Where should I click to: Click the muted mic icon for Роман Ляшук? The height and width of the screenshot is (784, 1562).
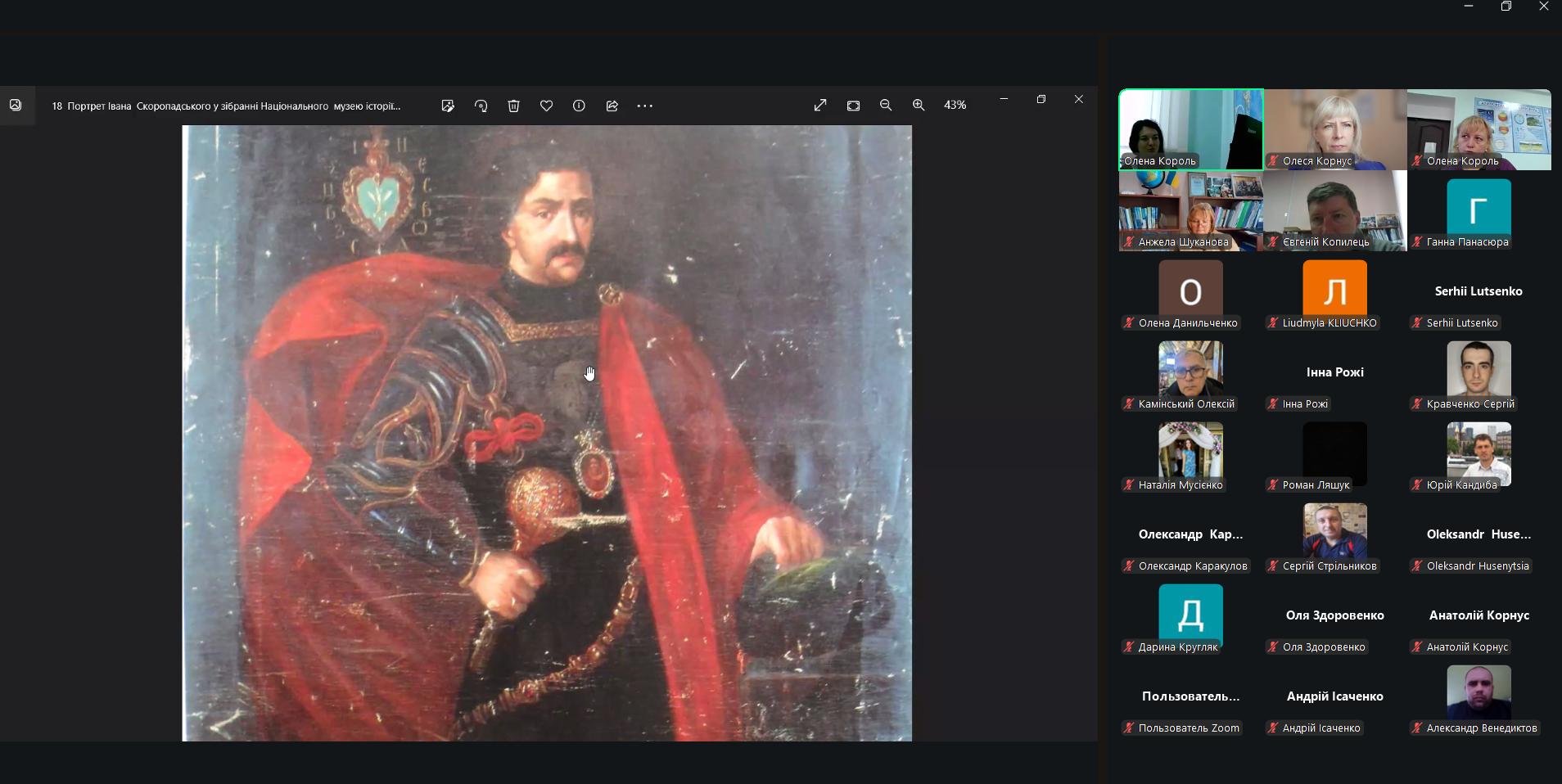tap(1273, 485)
